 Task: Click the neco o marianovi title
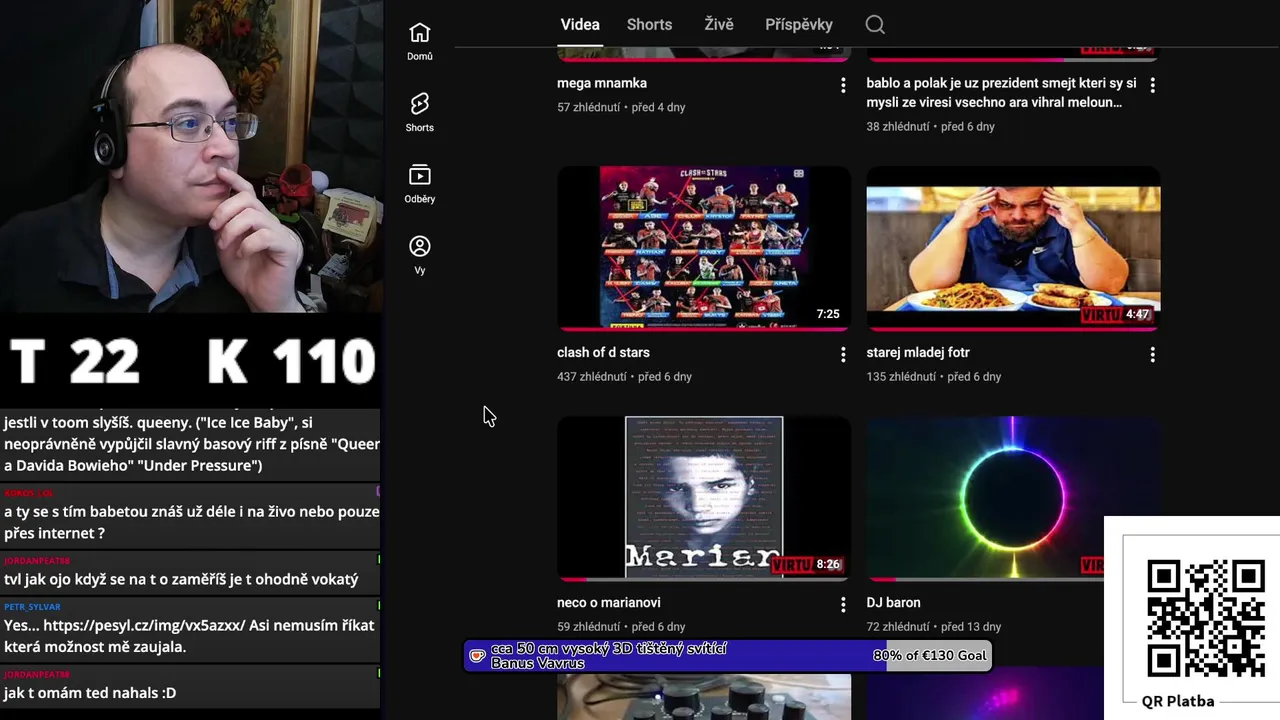point(608,602)
